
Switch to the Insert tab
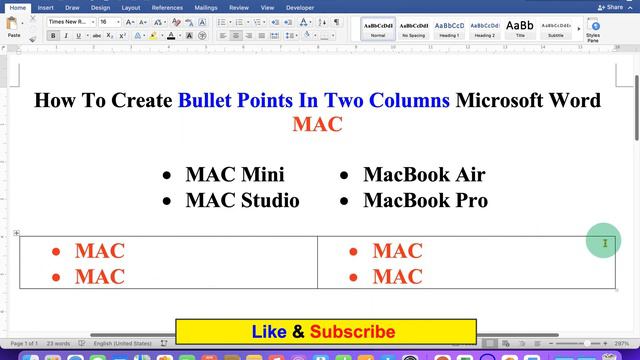pos(45,8)
